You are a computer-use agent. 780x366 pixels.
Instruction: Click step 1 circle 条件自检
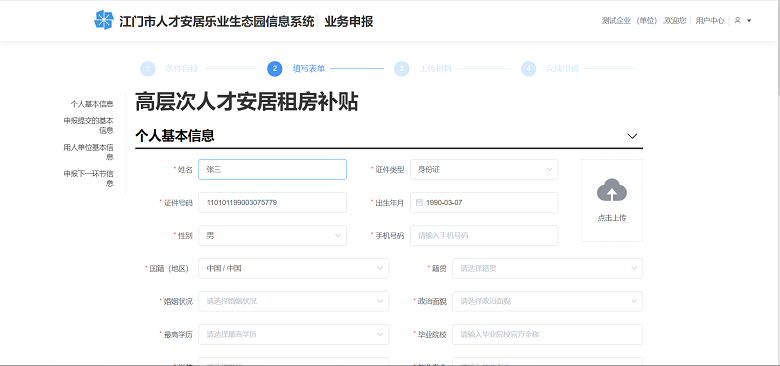click(148, 69)
